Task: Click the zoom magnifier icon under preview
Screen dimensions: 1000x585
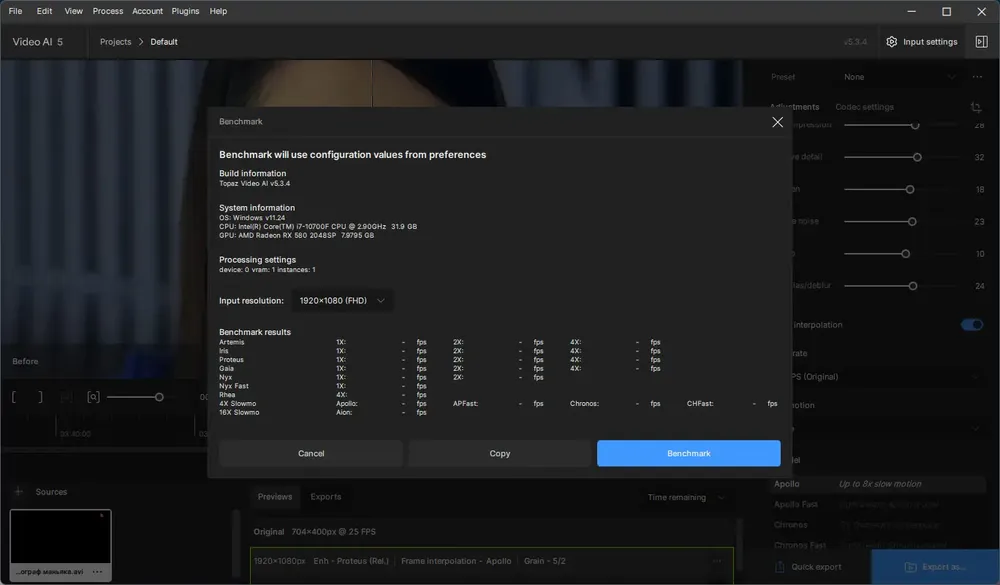Action: coord(93,397)
